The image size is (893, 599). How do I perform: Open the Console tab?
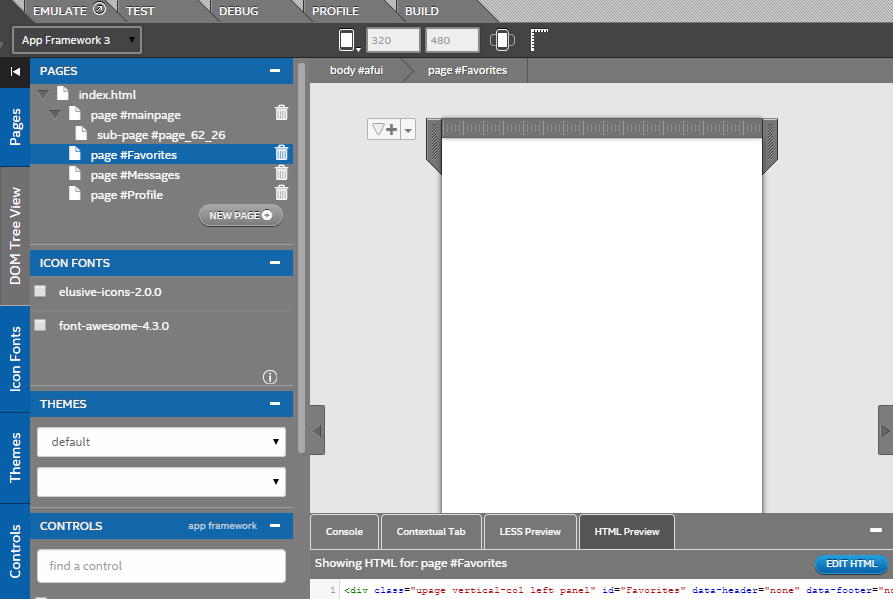pos(345,532)
